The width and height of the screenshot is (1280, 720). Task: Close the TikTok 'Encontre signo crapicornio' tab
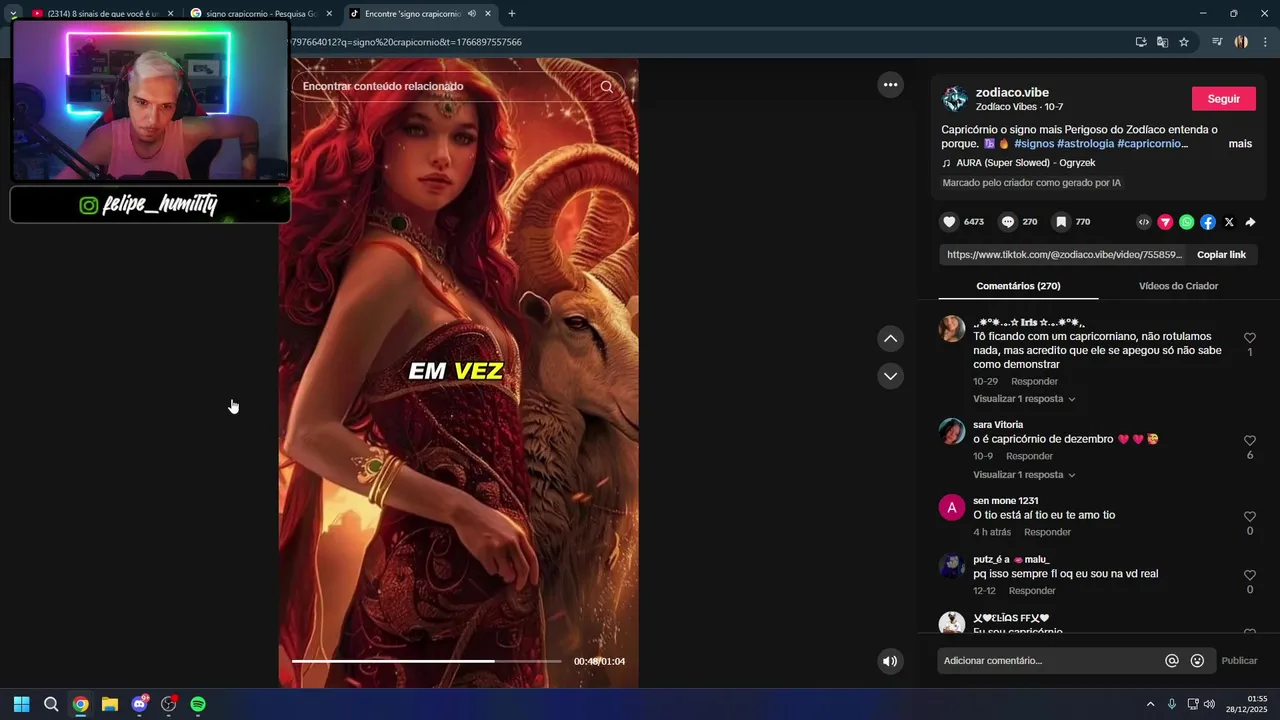coord(488,14)
